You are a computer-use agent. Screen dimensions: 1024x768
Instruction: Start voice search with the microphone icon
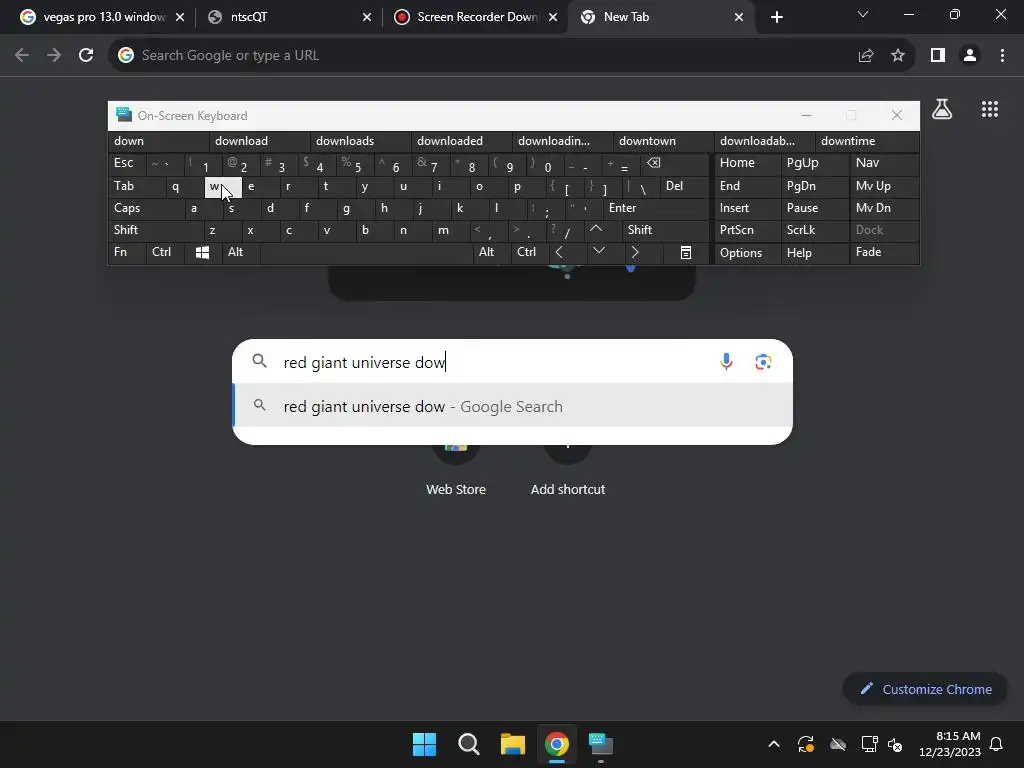(726, 361)
